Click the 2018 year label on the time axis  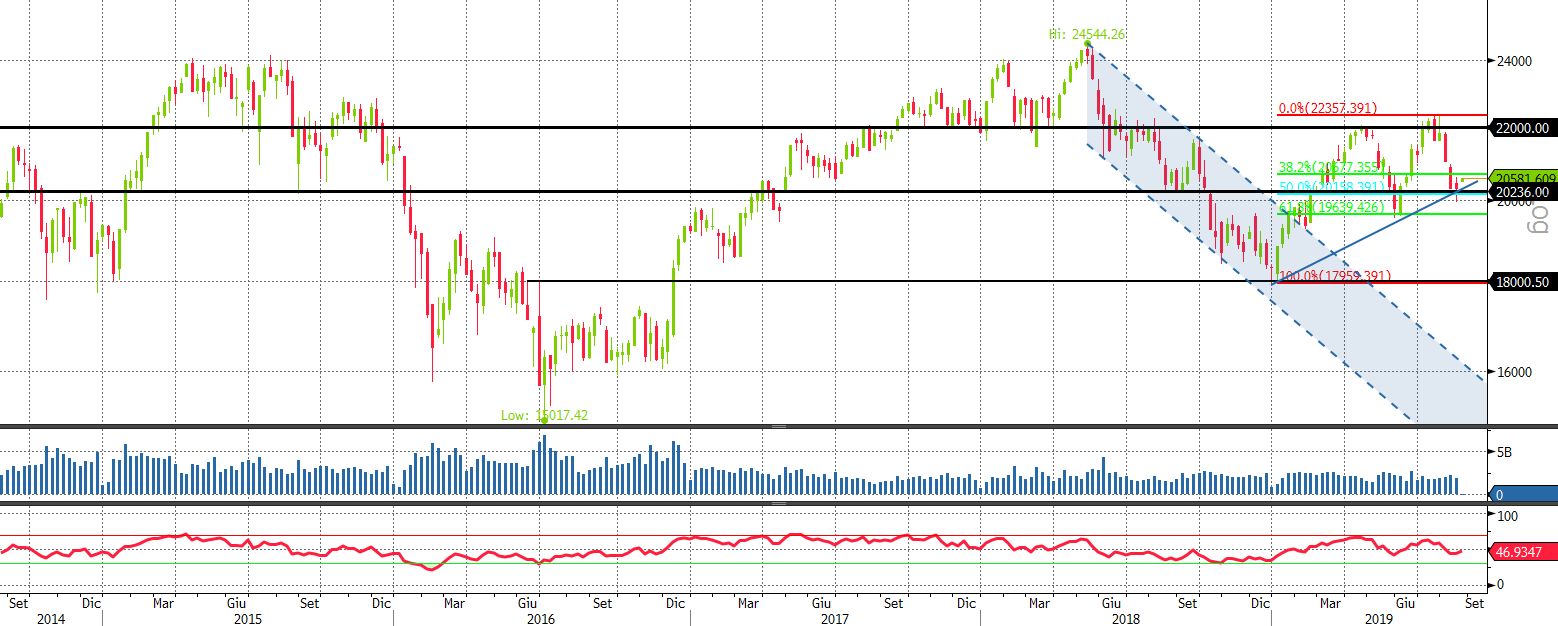click(x=1126, y=619)
